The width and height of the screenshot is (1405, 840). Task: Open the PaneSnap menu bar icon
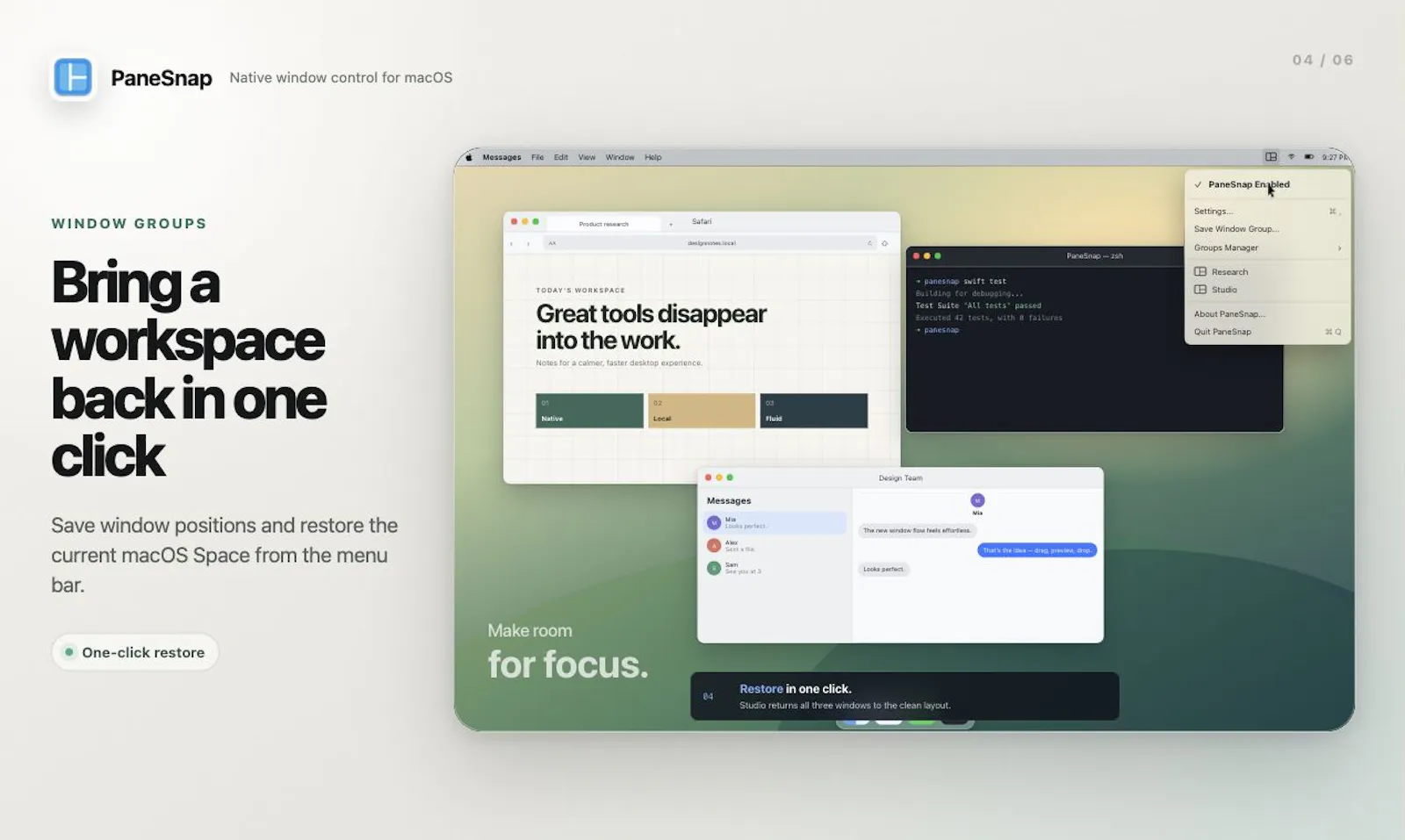click(1271, 157)
